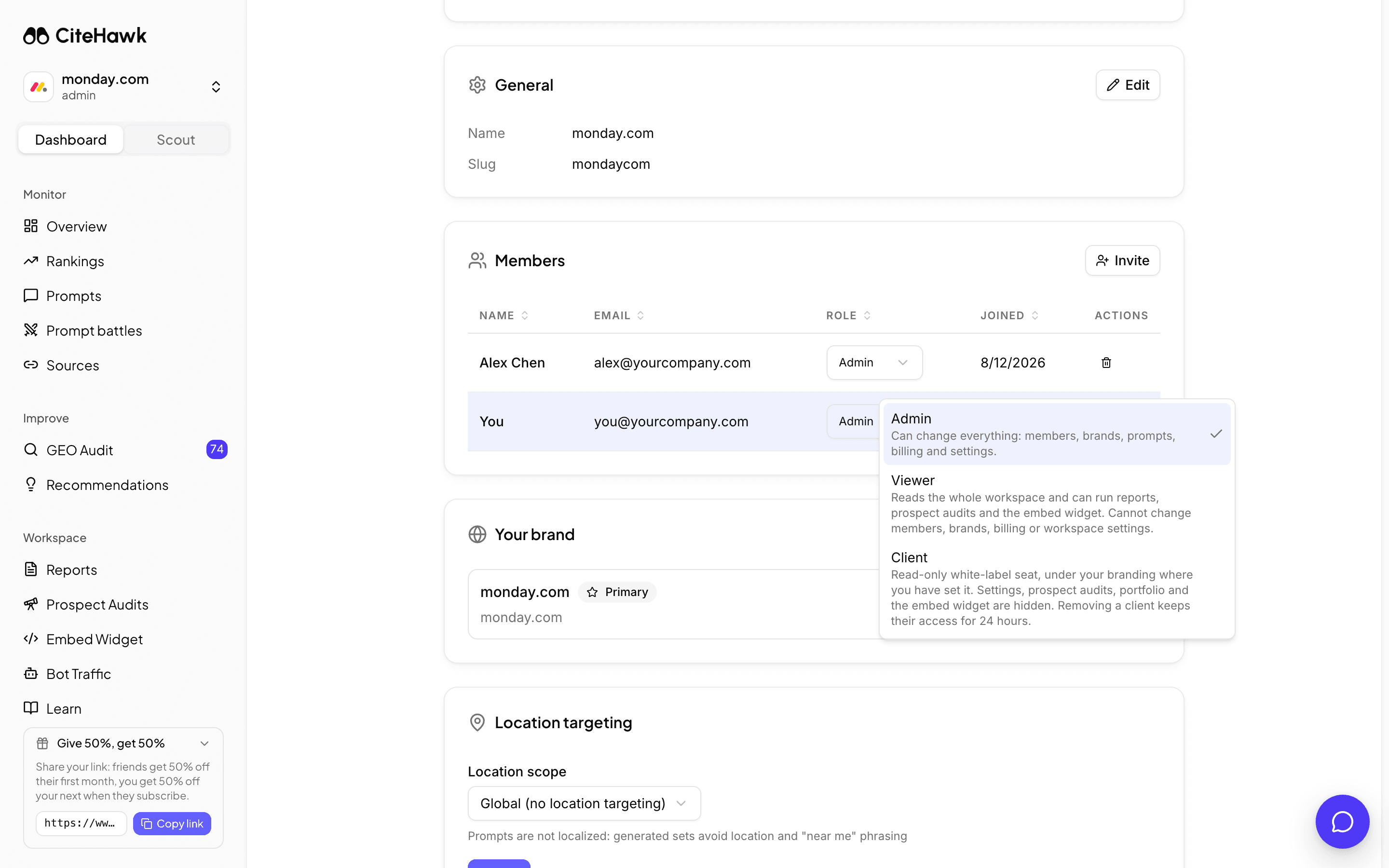The width and height of the screenshot is (1389, 868).
Task: Click the Location targeting pin icon
Action: click(477, 722)
